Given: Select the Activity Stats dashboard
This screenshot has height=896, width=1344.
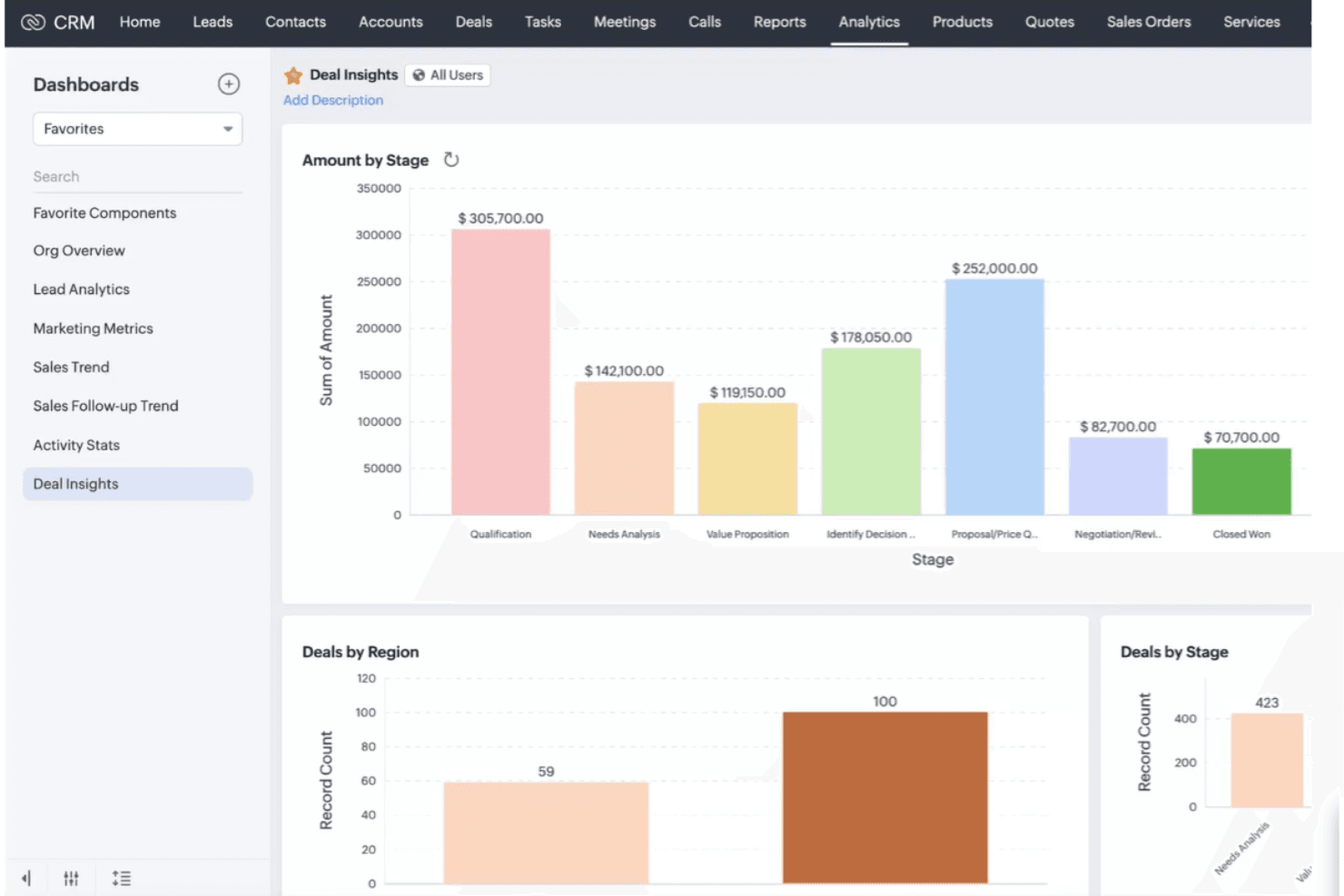Looking at the screenshot, I should pos(77,445).
